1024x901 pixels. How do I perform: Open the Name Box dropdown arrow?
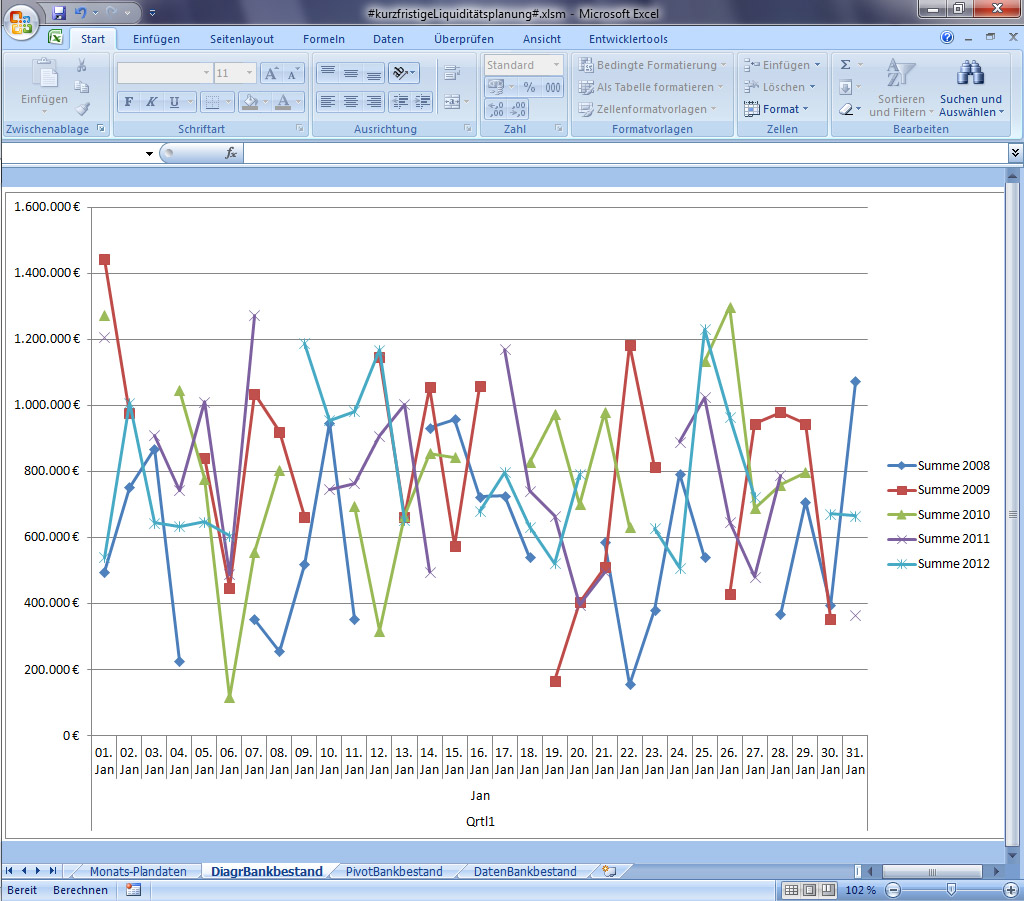tap(150, 153)
